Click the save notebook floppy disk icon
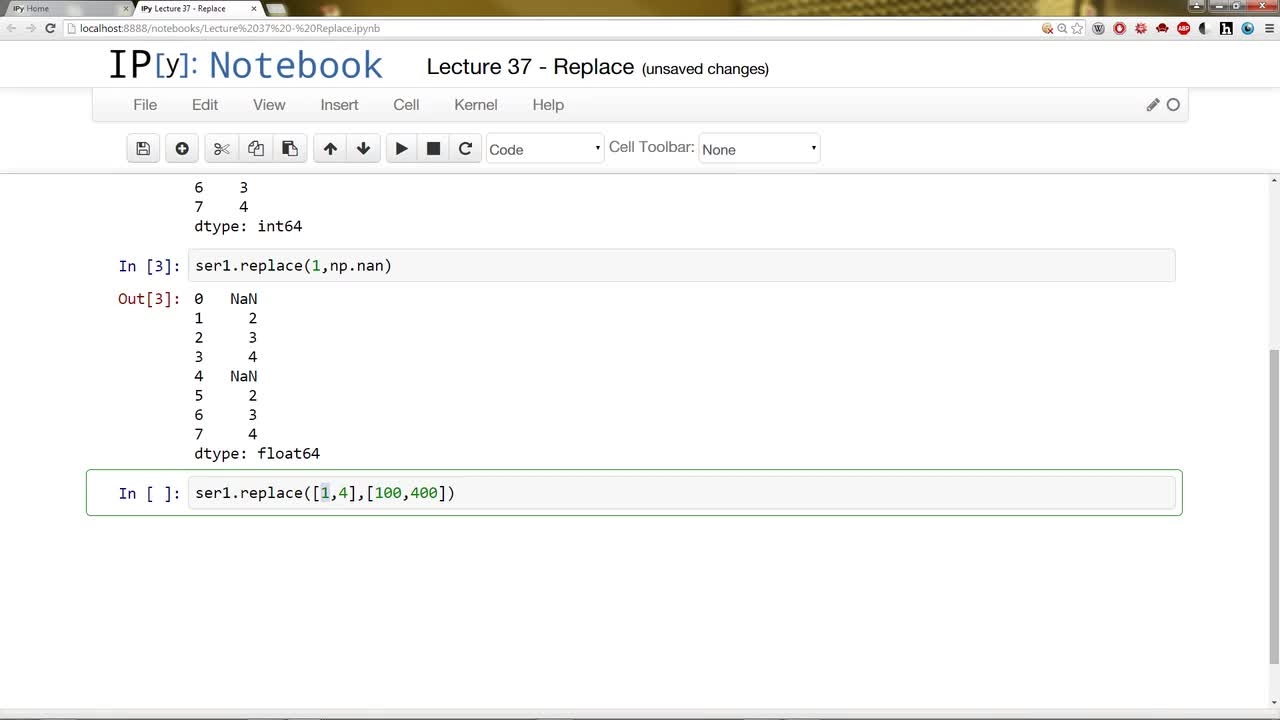The width and height of the screenshot is (1280, 720). click(x=143, y=149)
